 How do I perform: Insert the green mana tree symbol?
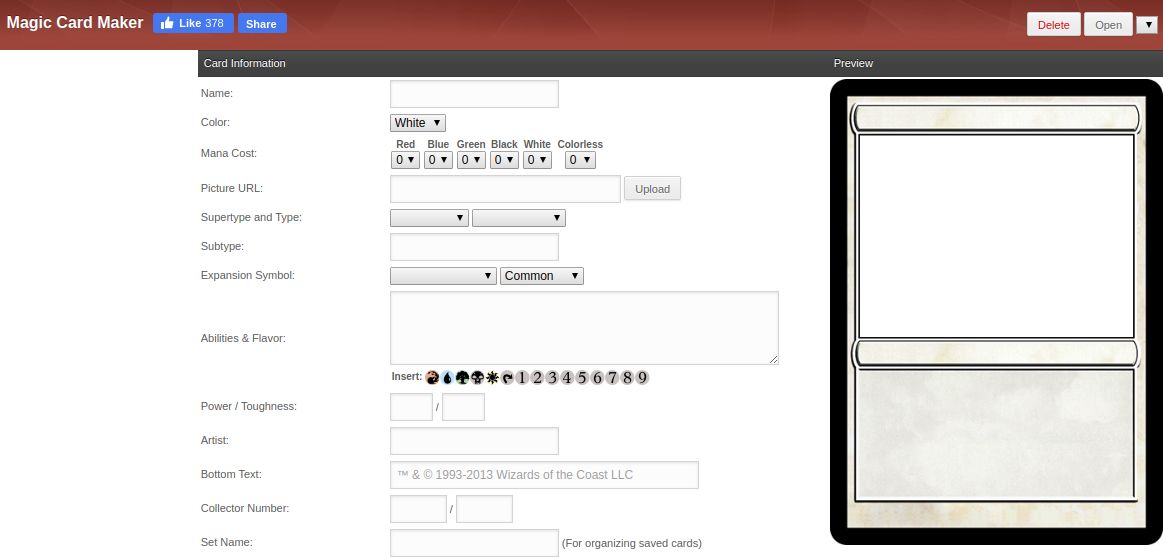[463, 378]
